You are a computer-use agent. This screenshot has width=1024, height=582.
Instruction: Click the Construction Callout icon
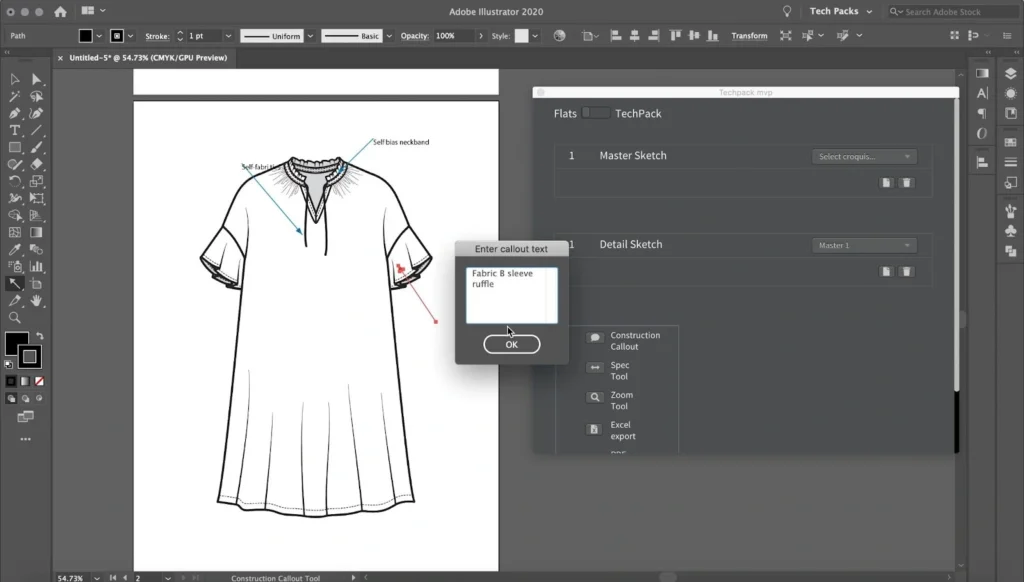pos(594,338)
